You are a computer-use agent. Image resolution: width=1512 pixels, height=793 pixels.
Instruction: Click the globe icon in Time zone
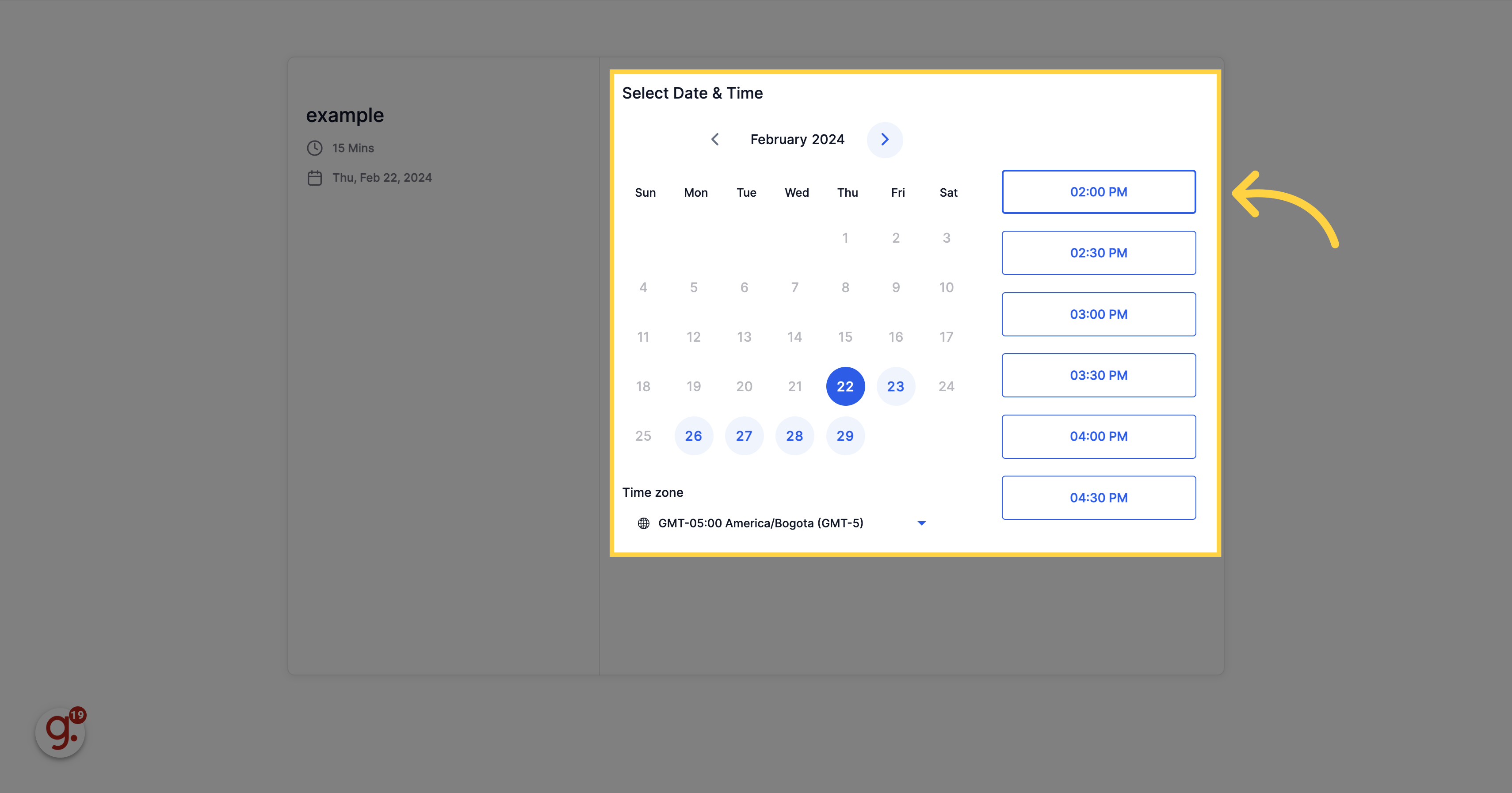[x=643, y=523]
